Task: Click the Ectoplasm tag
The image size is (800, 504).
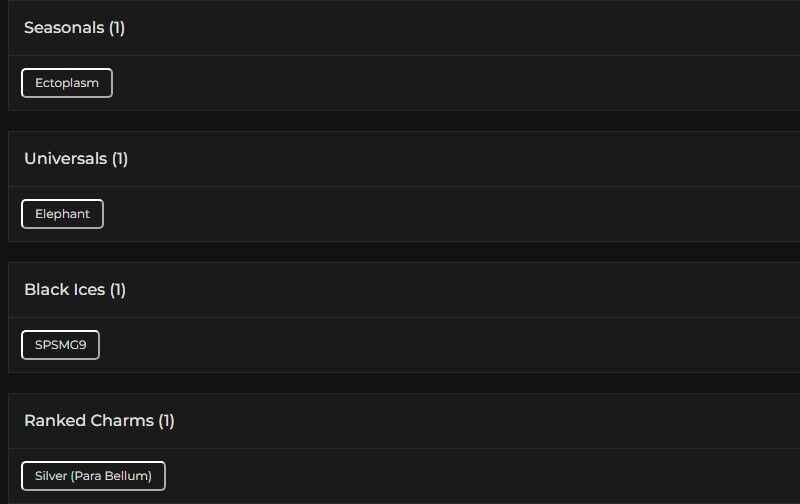Action: click(67, 83)
